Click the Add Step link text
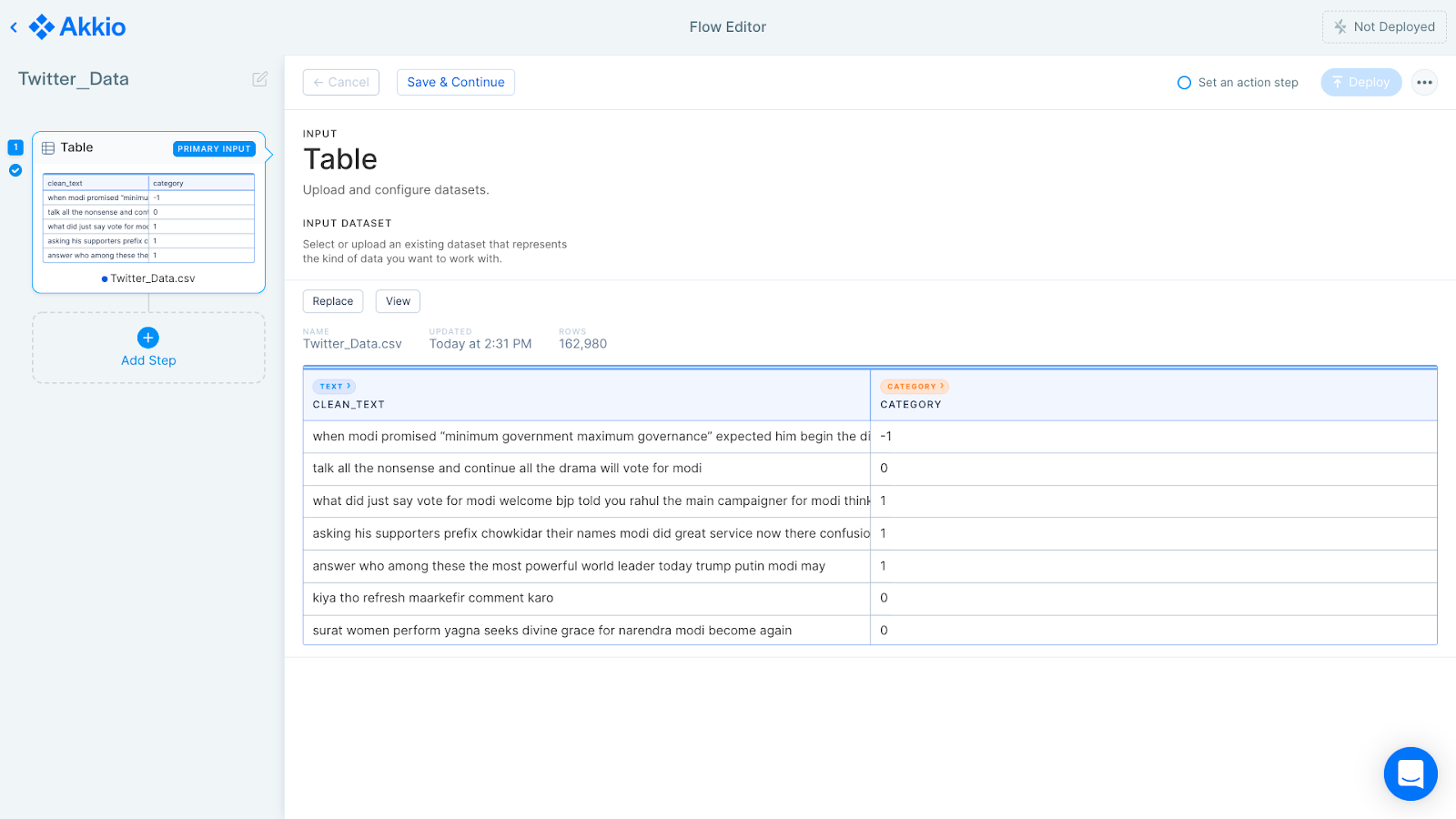The image size is (1456, 819). pyautogui.click(x=148, y=361)
